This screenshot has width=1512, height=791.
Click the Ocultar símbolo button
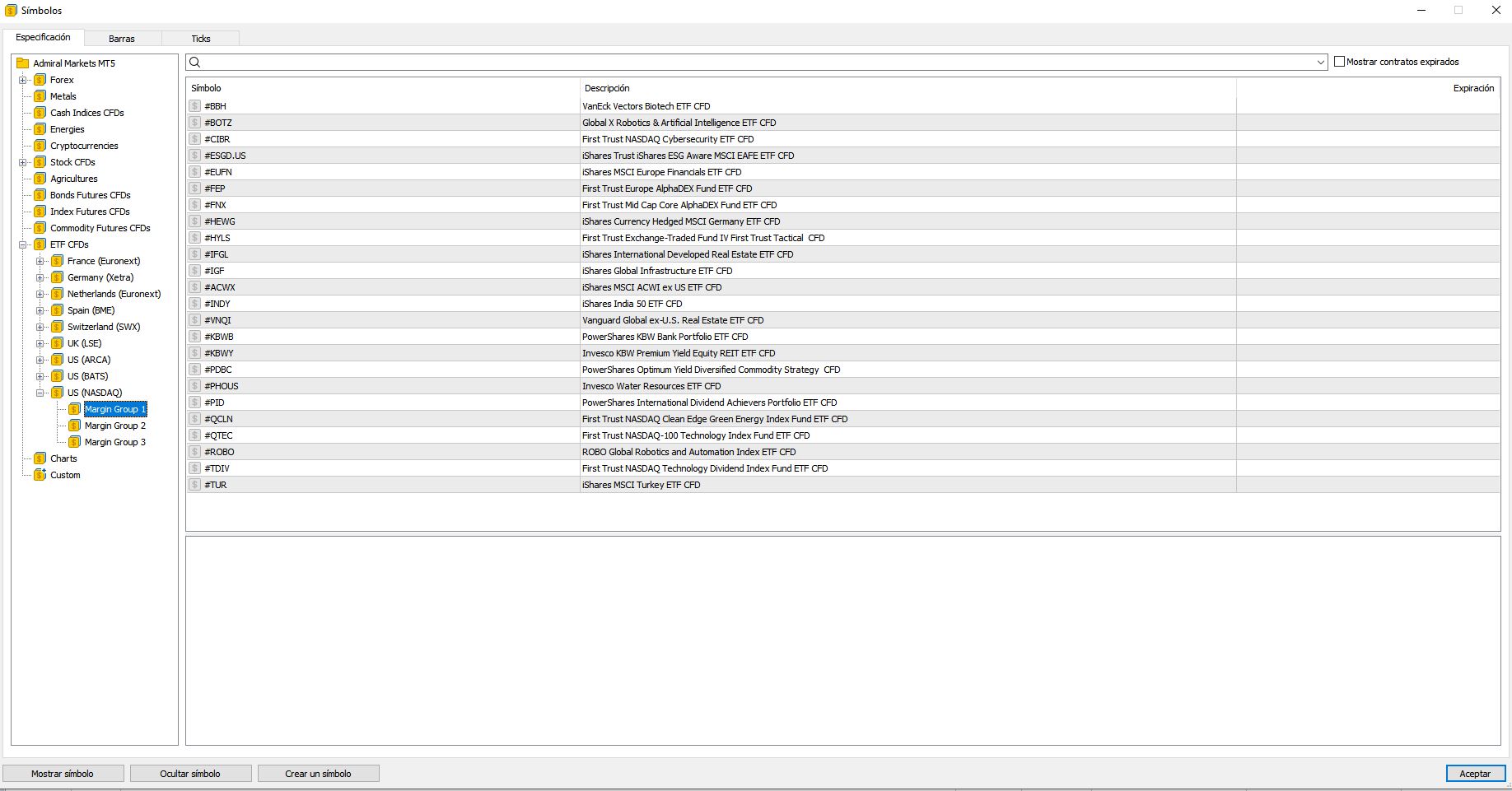[191, 774]
